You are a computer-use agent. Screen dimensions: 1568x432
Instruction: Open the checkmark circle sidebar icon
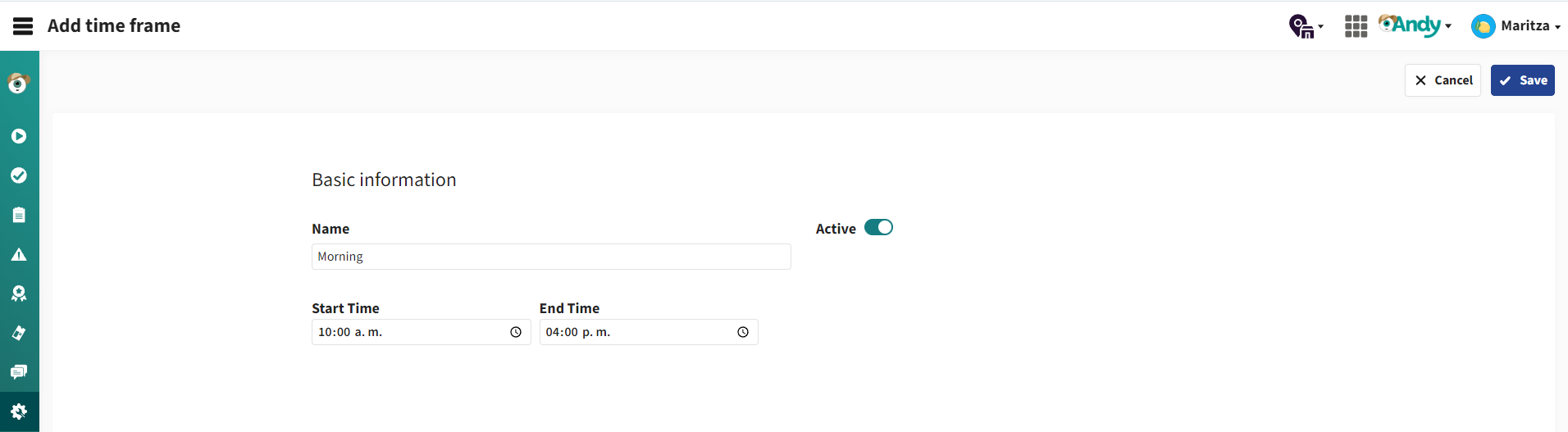coord(19,175)
